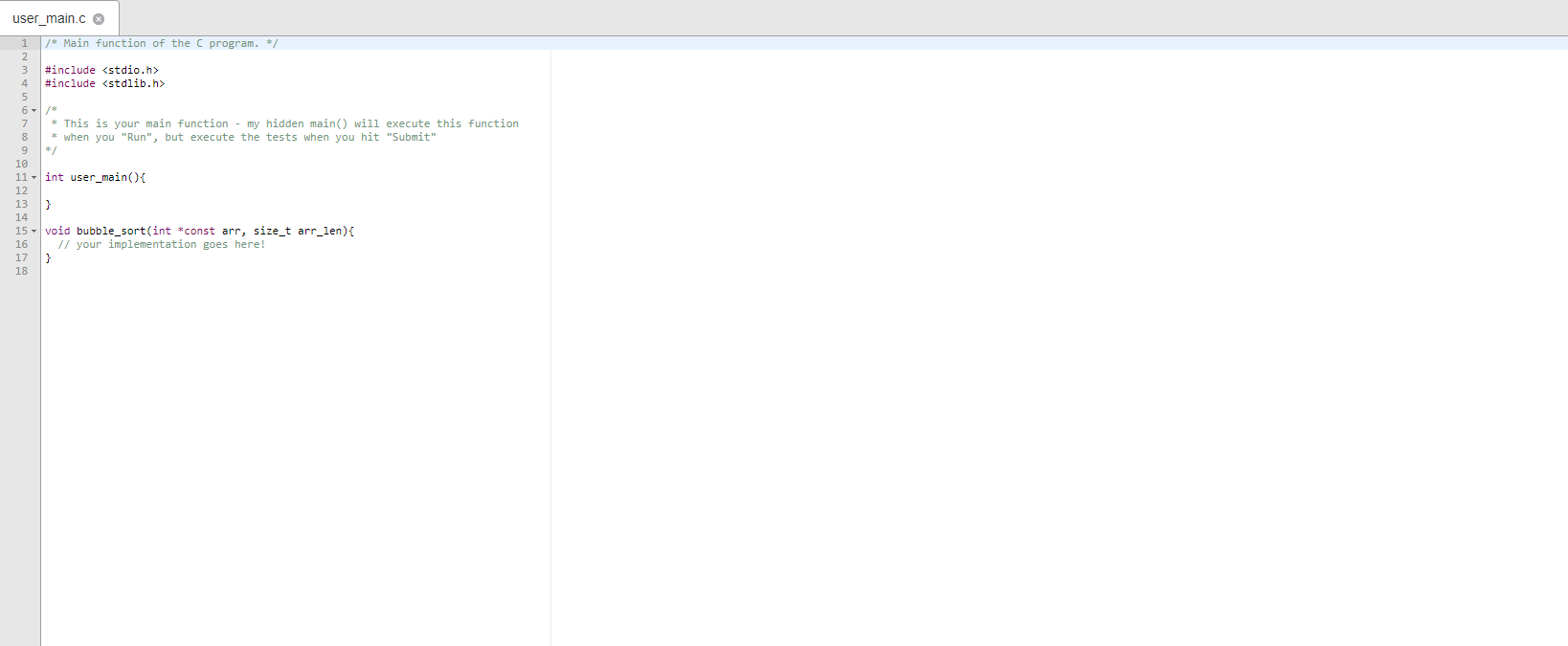
Task: Collapse the user_main function at line 11
Action: click(x=34, y=177)
